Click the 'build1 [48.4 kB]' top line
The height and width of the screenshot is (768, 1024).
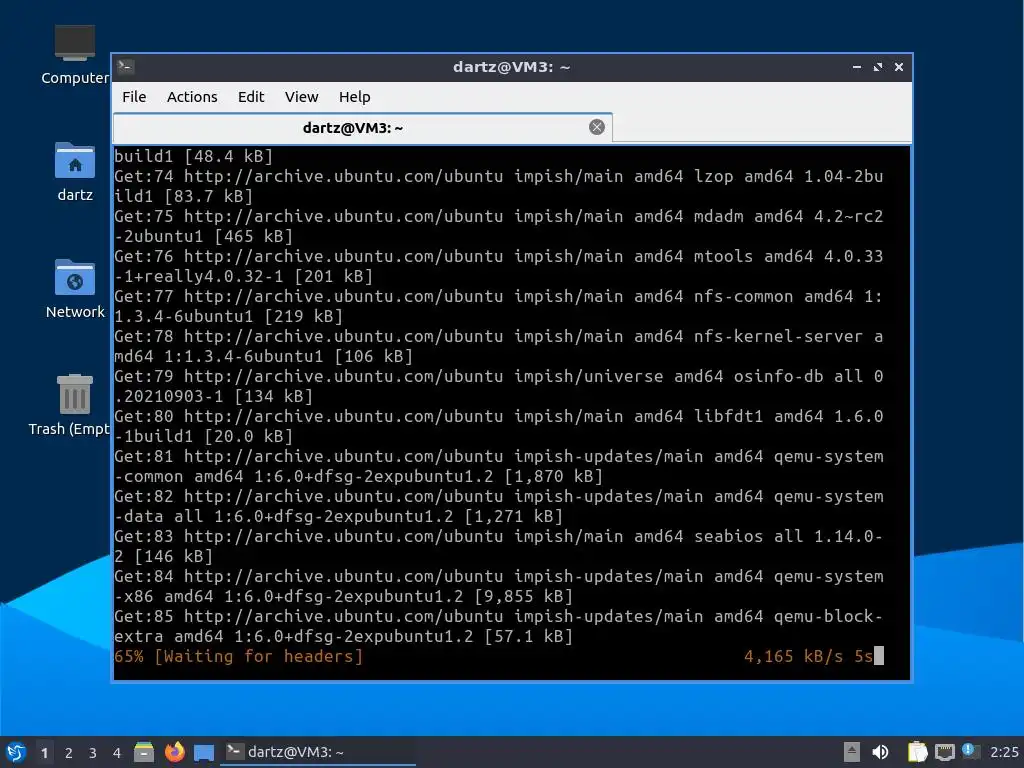tap(193, 156)
